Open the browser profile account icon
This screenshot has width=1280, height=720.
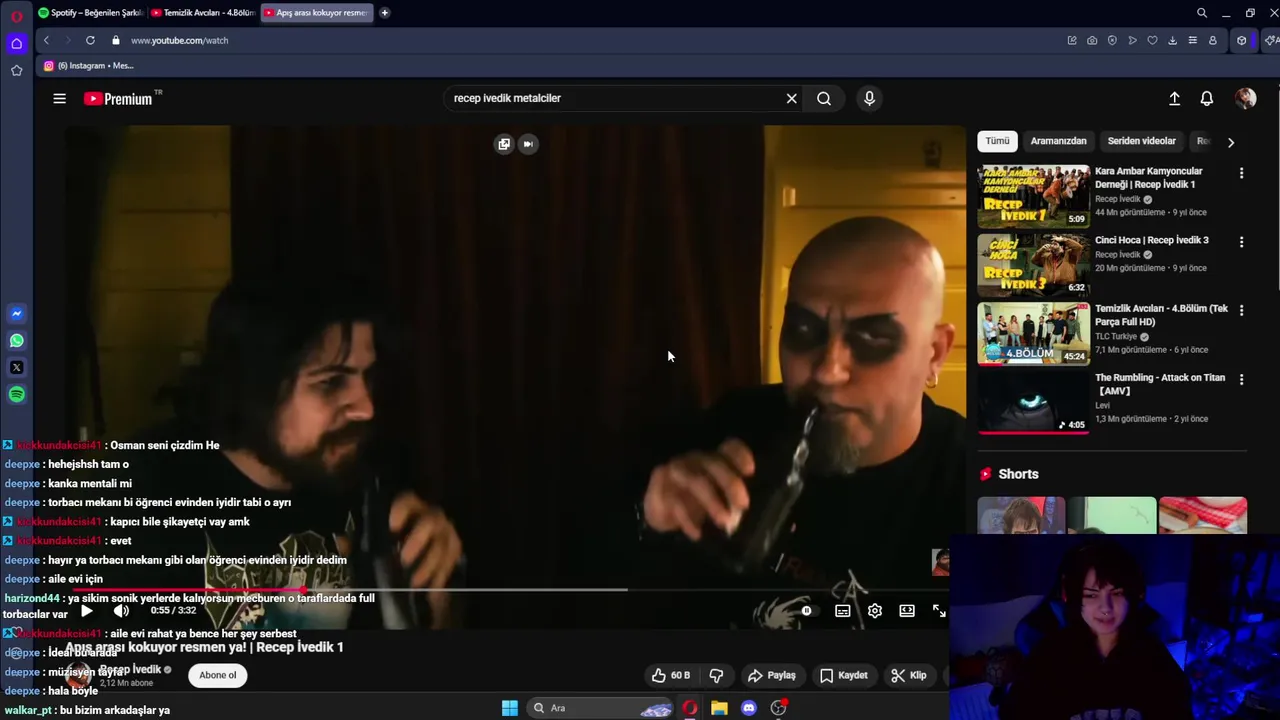pos(1213,40)
